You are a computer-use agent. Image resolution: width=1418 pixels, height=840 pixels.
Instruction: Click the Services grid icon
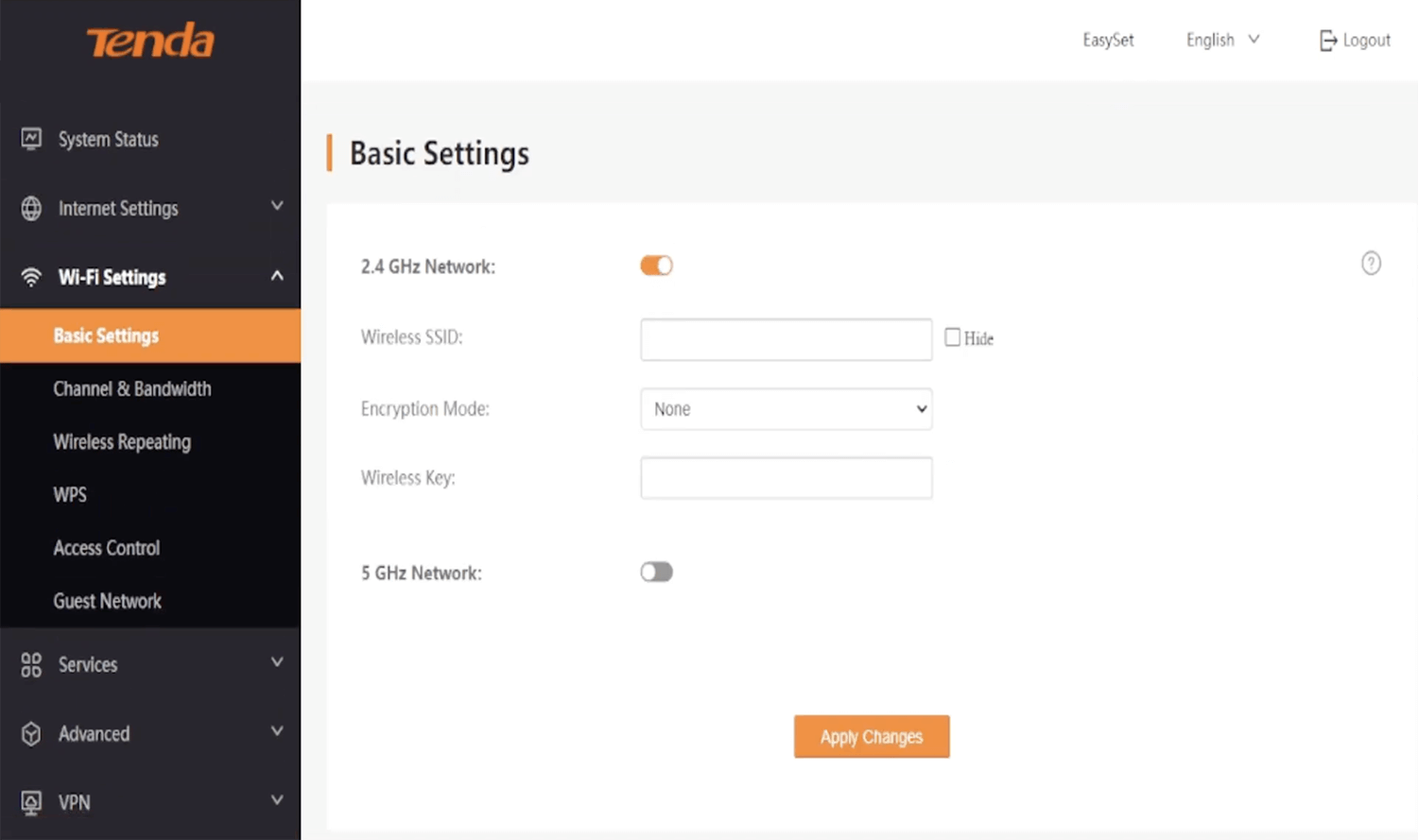point(31,664)
